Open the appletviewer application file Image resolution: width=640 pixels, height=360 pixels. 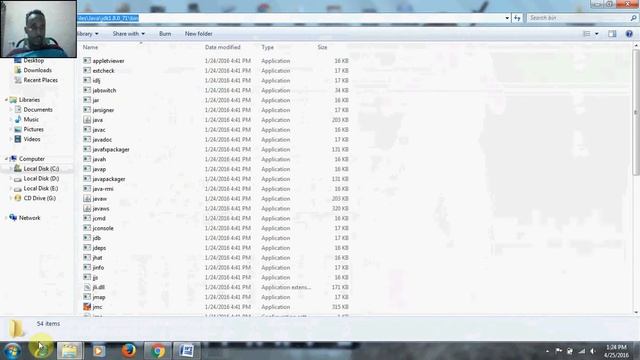point(108,61)
